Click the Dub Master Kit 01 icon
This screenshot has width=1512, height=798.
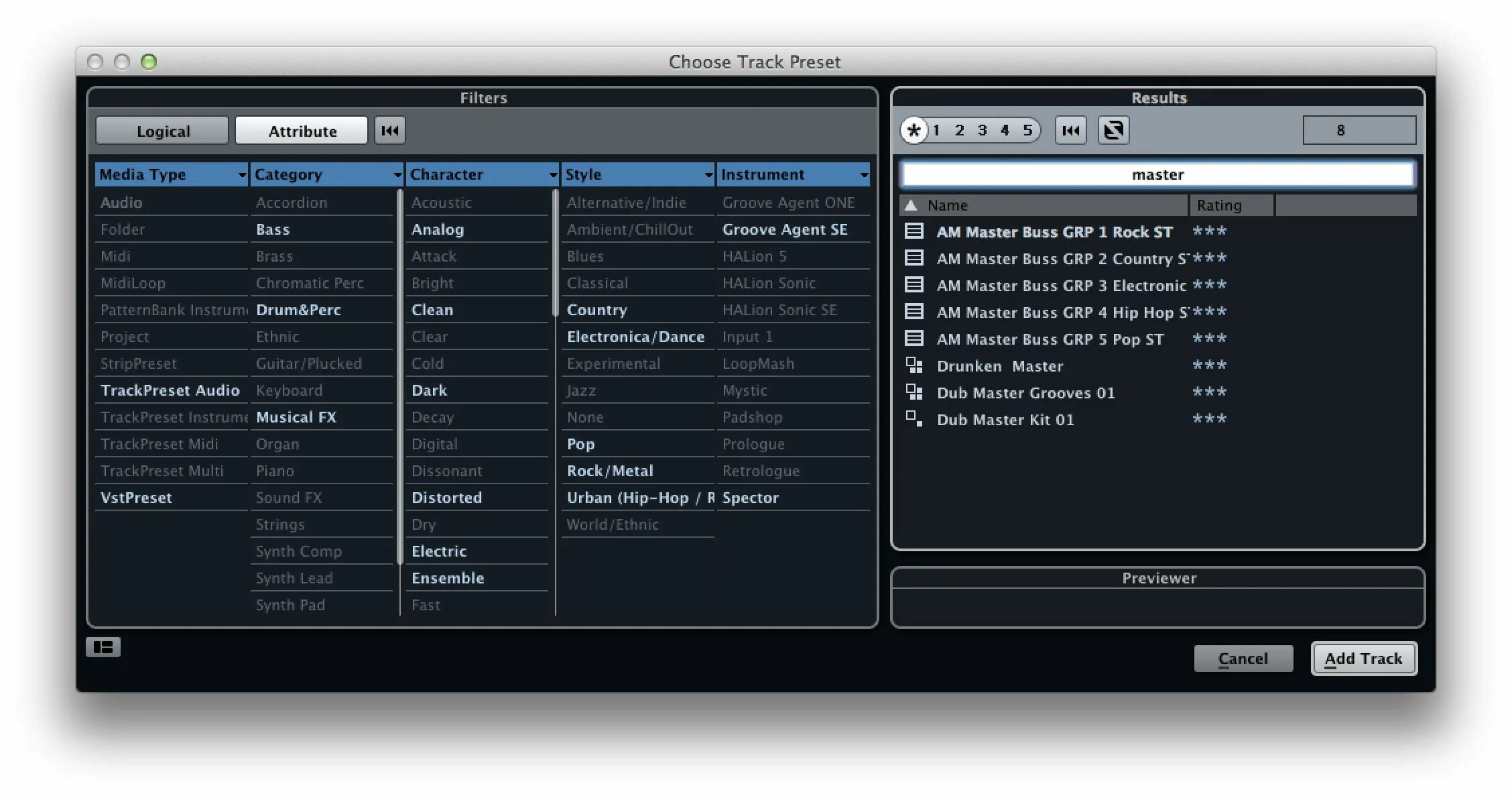pos(914,419)
